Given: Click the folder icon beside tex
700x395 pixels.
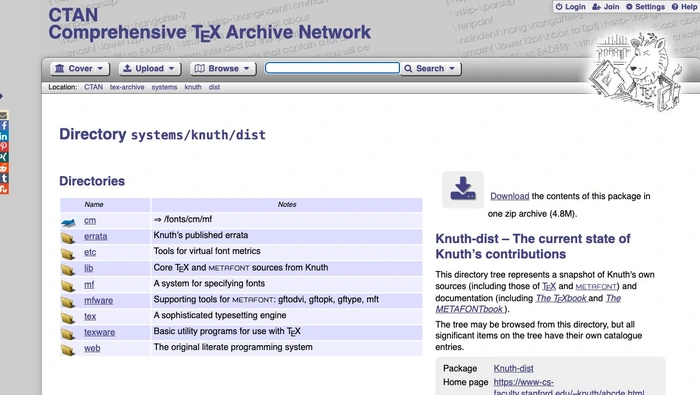Looking at the screenshot, I should 68,318.
